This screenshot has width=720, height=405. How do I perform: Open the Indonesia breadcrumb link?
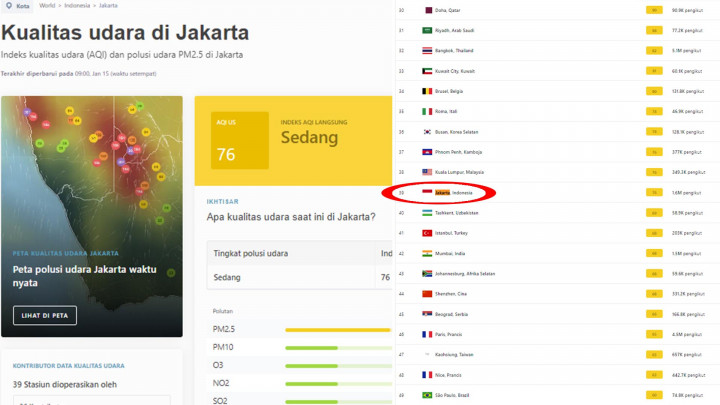(77, 6)
